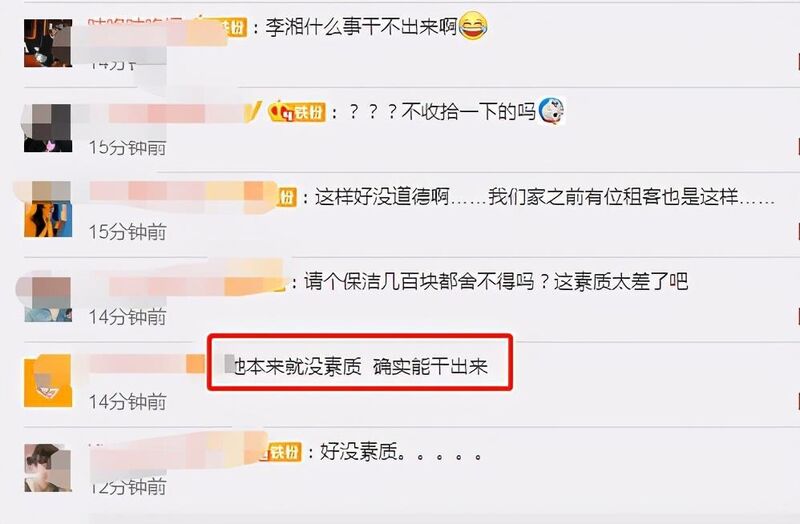Click the comment 李湘什么事干不出来啊

(x=361, y=27)
